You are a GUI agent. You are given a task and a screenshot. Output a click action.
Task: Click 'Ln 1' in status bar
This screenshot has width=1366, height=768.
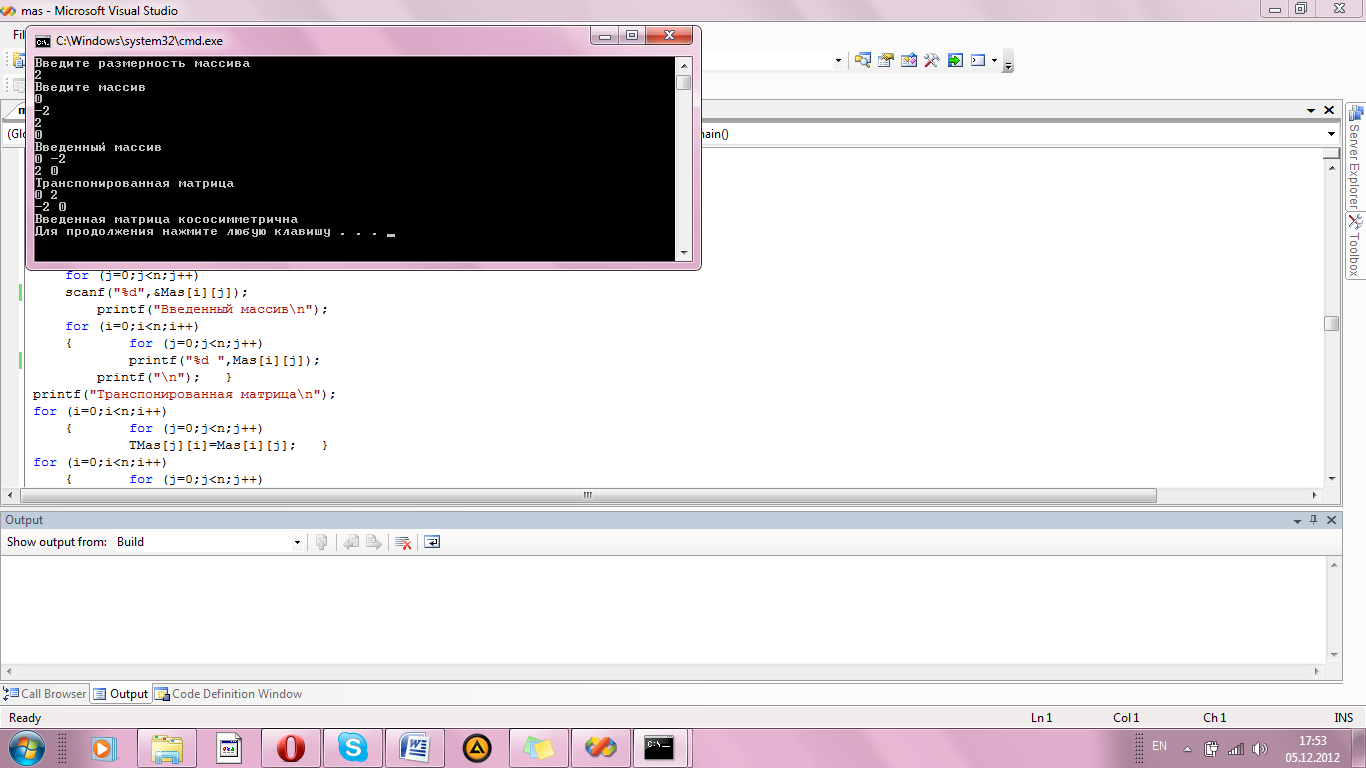pos(1041,718)
